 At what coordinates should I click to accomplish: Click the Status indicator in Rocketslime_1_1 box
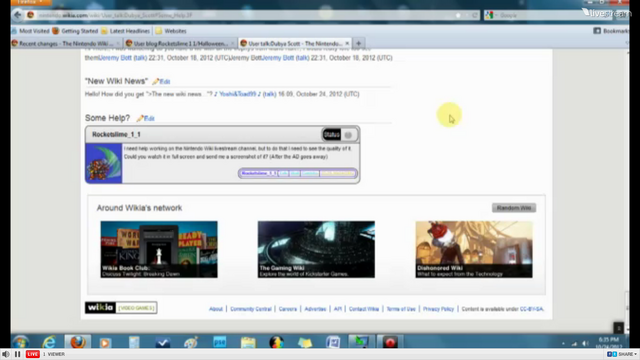pos(340,135)
